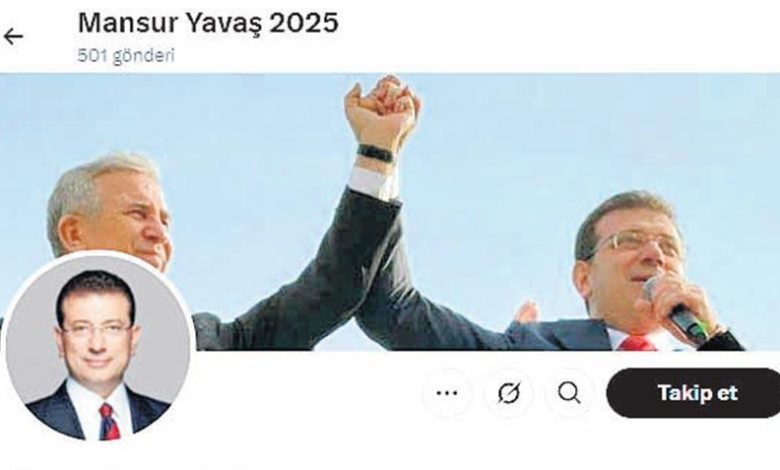Click the red tie beside the microphone
Viewport: 780px width, 470px height.
pyautogui.click(x=637, y=343)
